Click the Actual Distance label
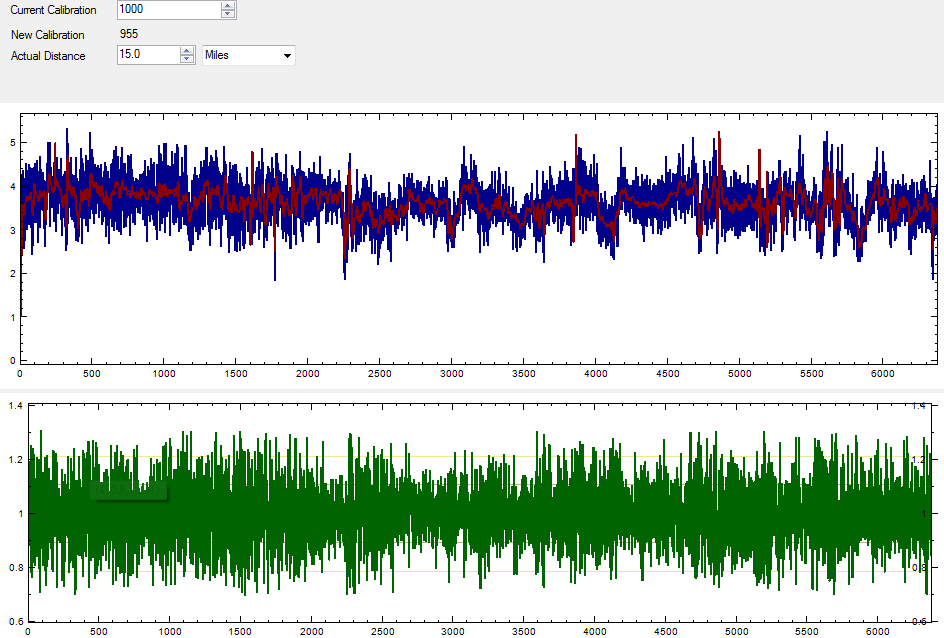Image resolution: width=944 pixels, height=638 pixels. [48, 56]
